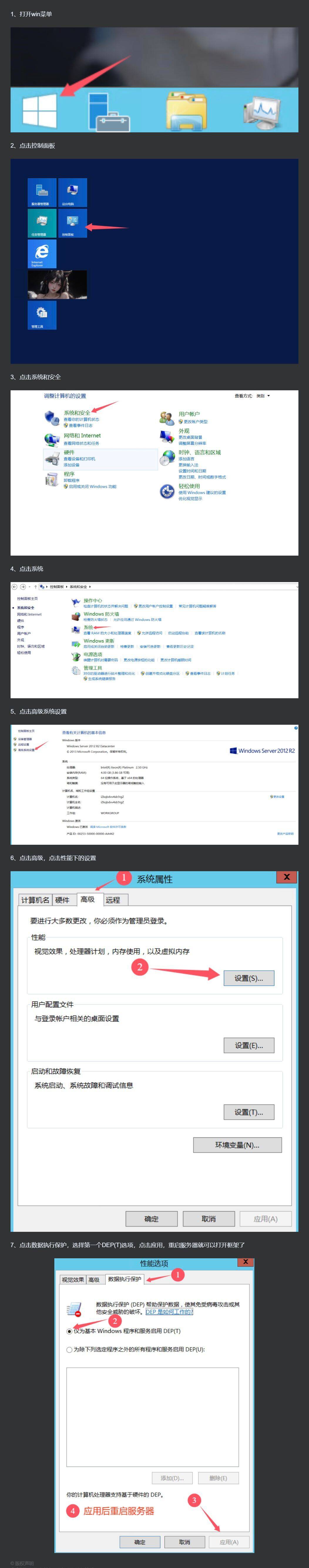Click the 外观 monitor icon in Control Panel
This screenshot has width=309, height=1568.
point(167,436)
